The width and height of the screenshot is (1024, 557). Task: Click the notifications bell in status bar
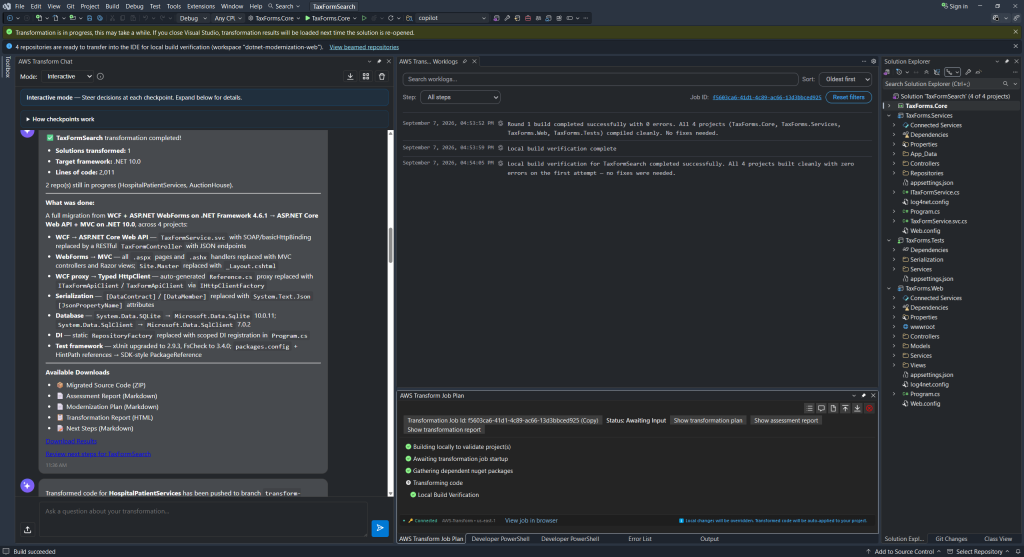point(1017,552)
